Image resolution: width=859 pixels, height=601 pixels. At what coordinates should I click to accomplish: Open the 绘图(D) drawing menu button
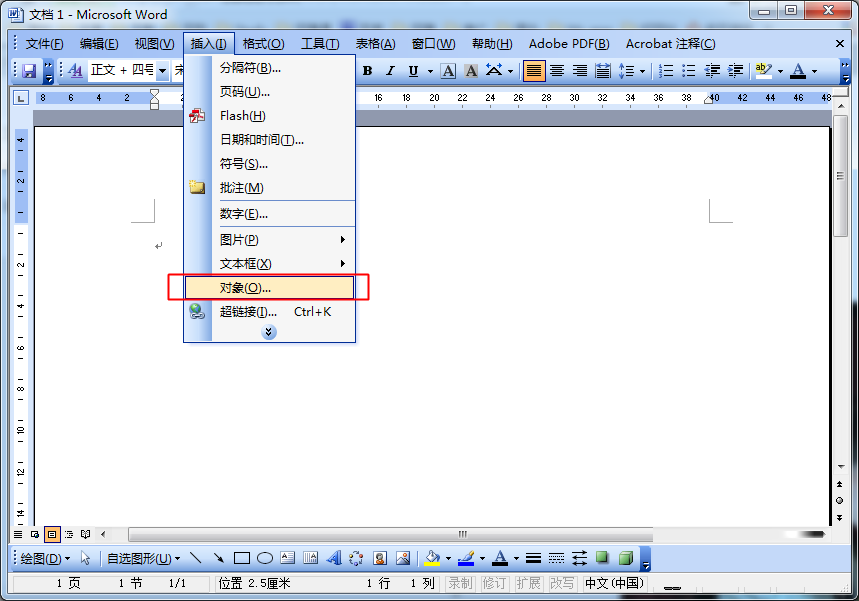[45, 558]
